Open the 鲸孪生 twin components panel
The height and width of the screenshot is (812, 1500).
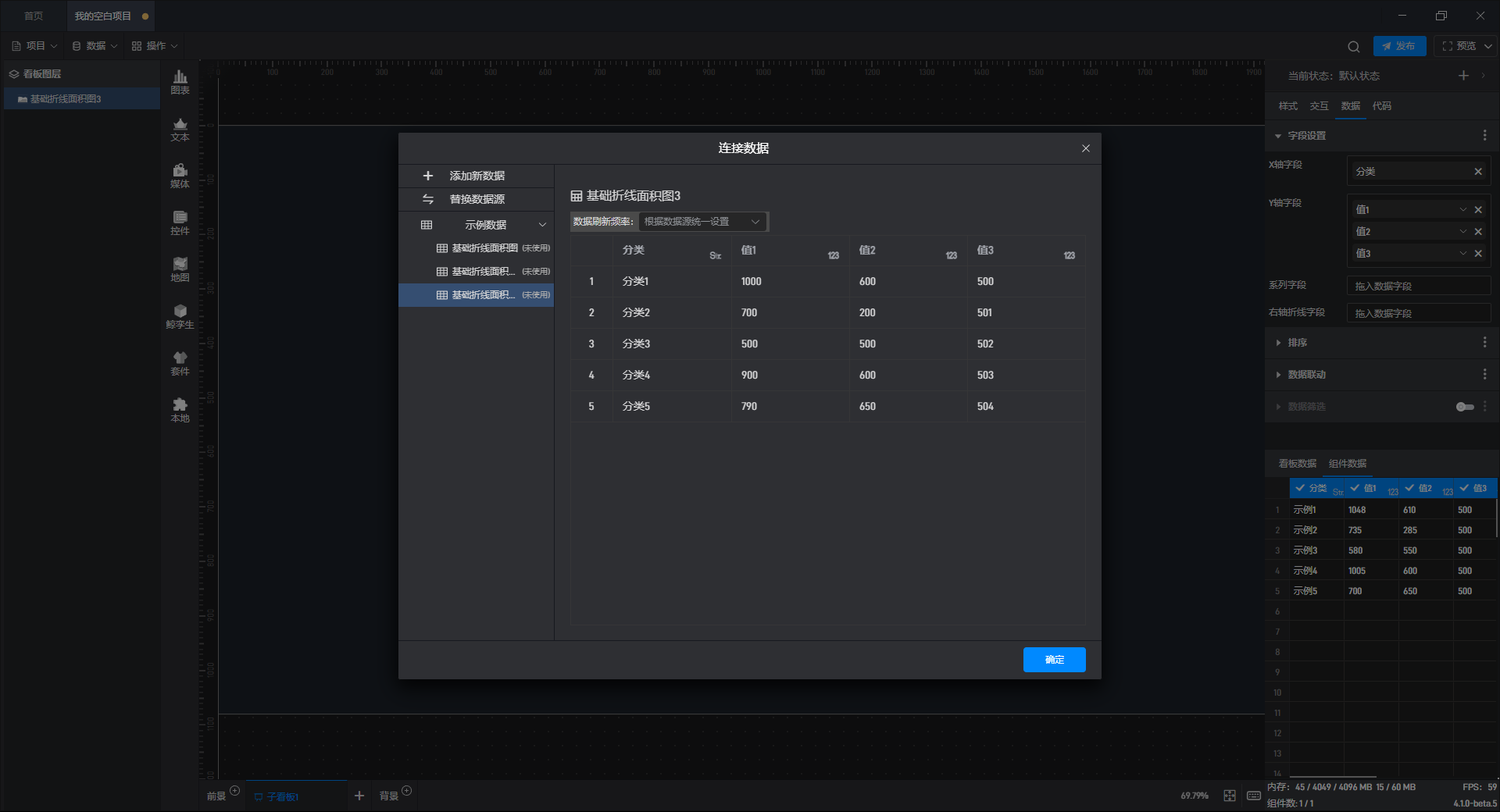(x=180, y=316)
